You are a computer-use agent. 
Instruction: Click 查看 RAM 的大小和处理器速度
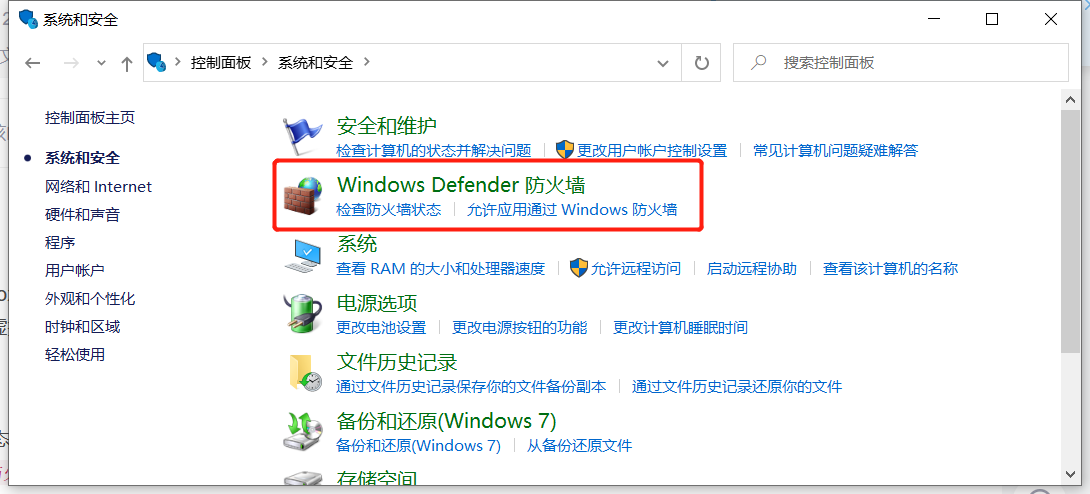441,268
